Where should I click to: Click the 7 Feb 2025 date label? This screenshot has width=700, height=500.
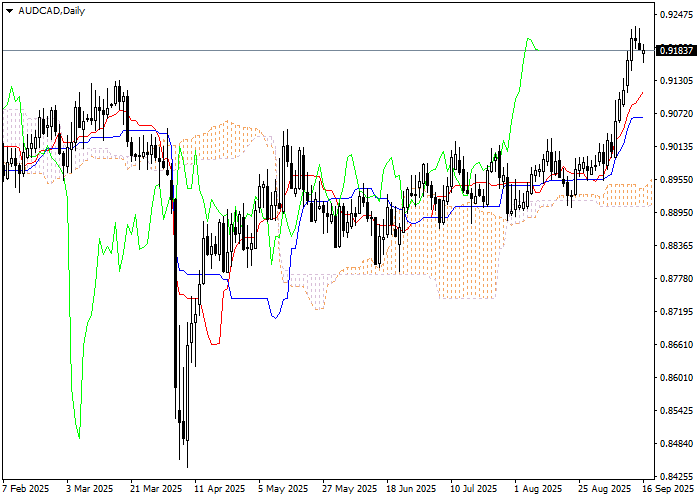tap(26, 489)
